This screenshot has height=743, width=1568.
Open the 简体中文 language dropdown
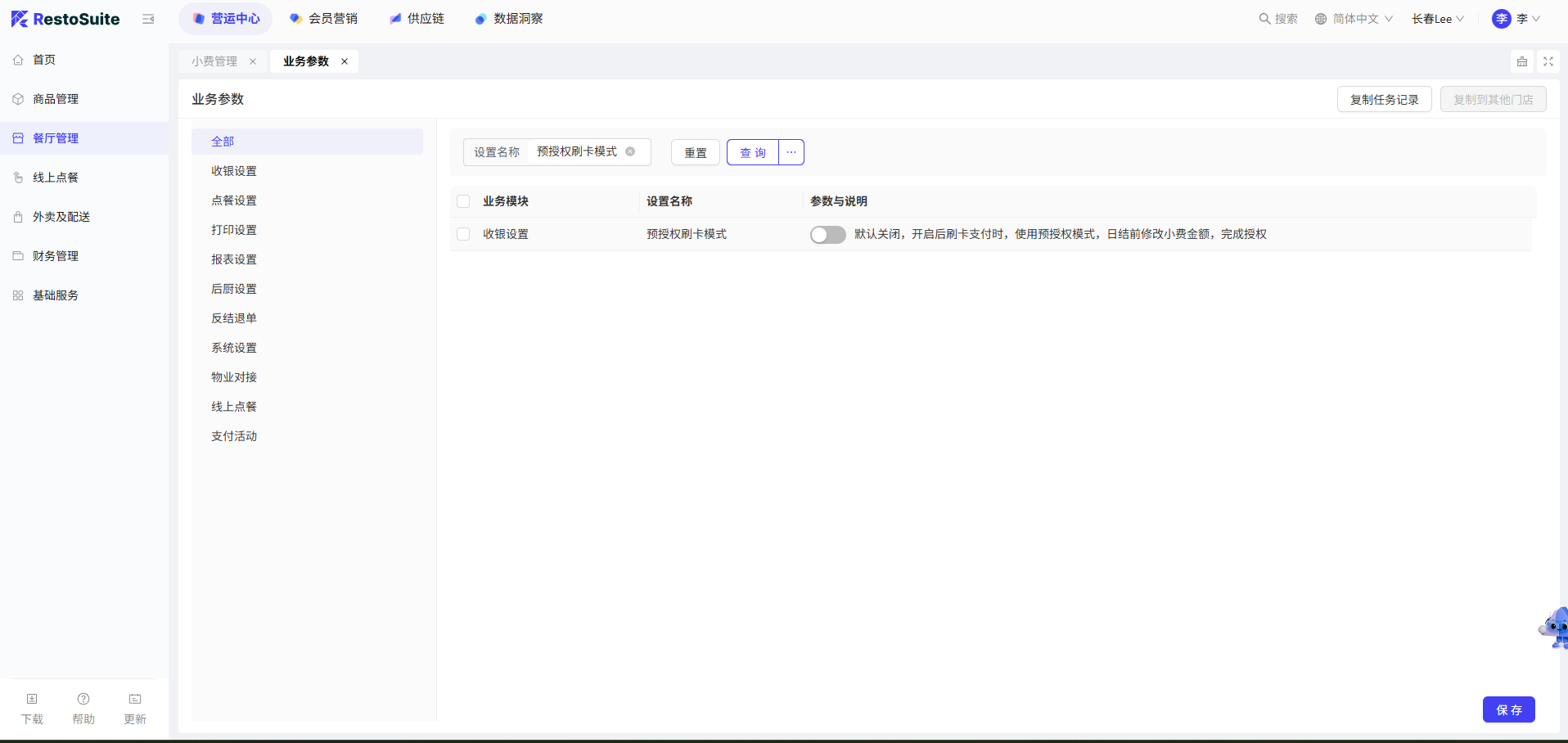(x=1354, y=19)
